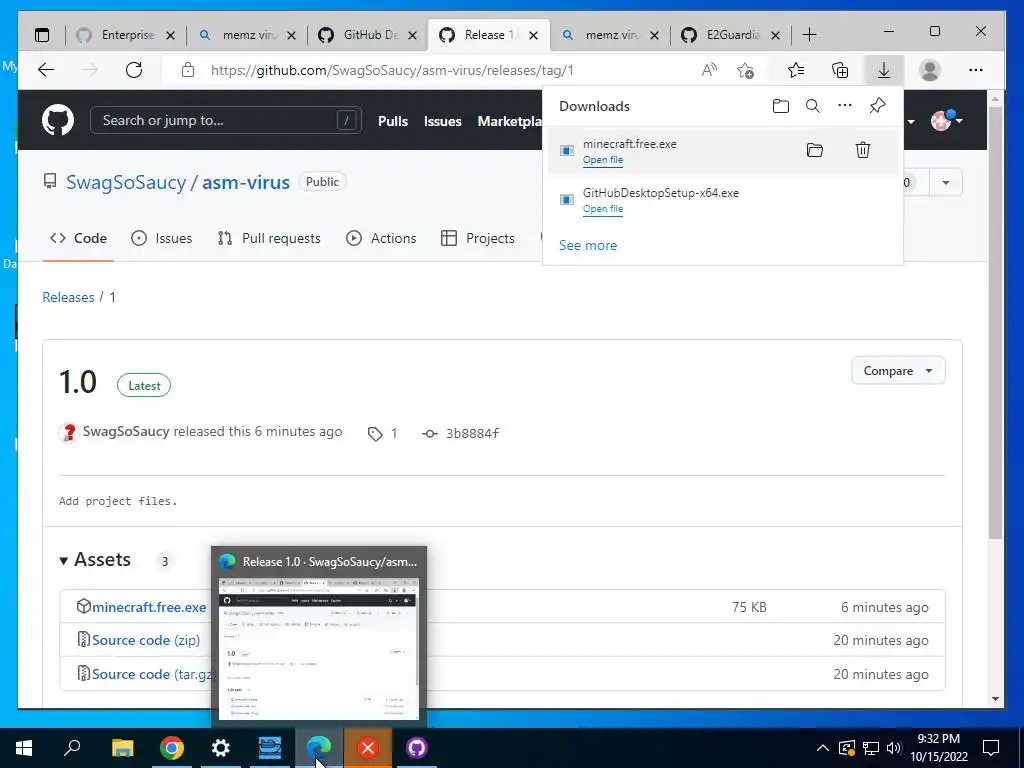Download Source code (zip)
Screen dimensions: 1024x768
point(146,640)
